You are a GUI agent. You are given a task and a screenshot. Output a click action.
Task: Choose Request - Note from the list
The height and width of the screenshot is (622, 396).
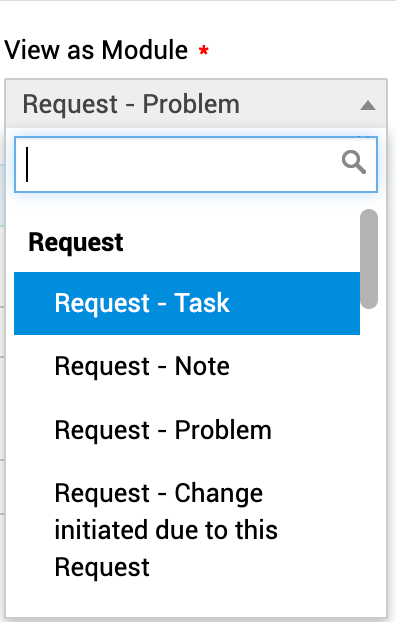pos(187,366)
